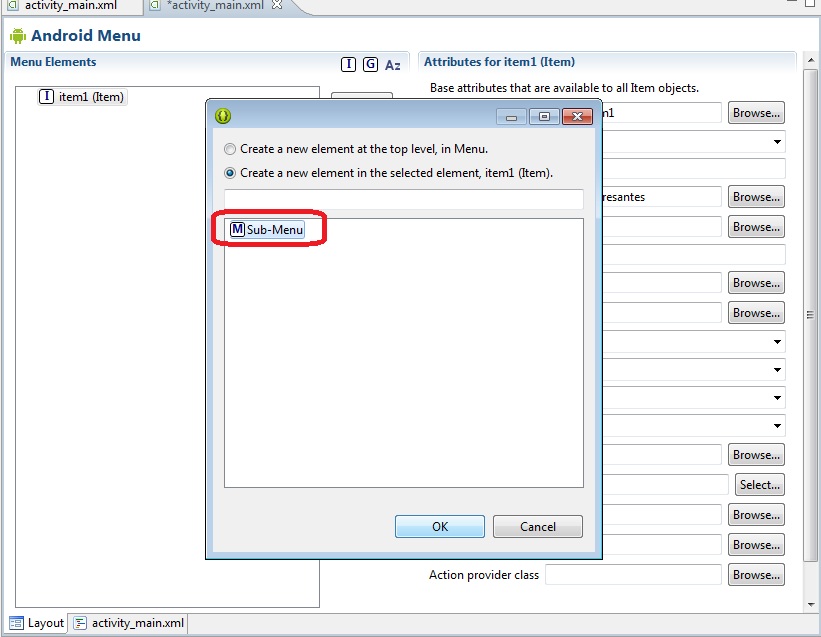The image size is (821, 637).
Task: Select item1 (Item) in Menu Elements tree
Action: [82, 97]
